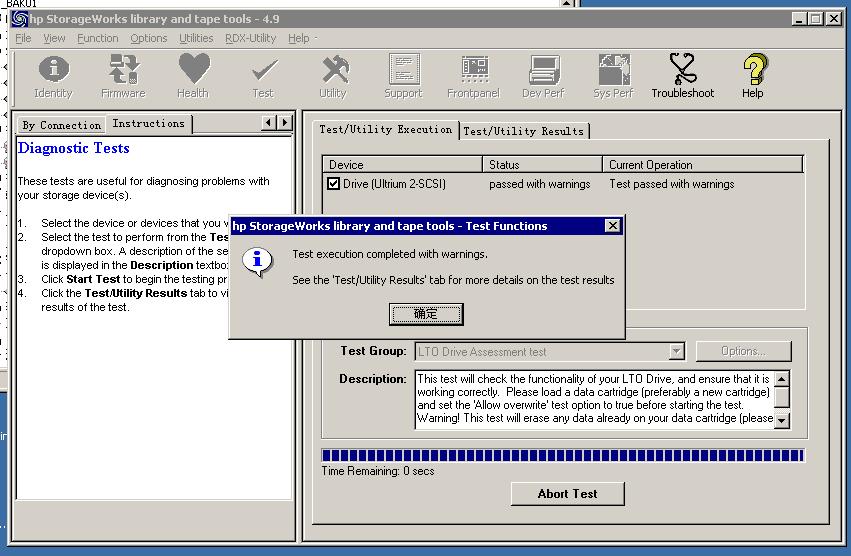Click 'Test passed with warnings' operation text
Image resolution: width=851 pixels, height=556 pixels.
tap(671, 184)
